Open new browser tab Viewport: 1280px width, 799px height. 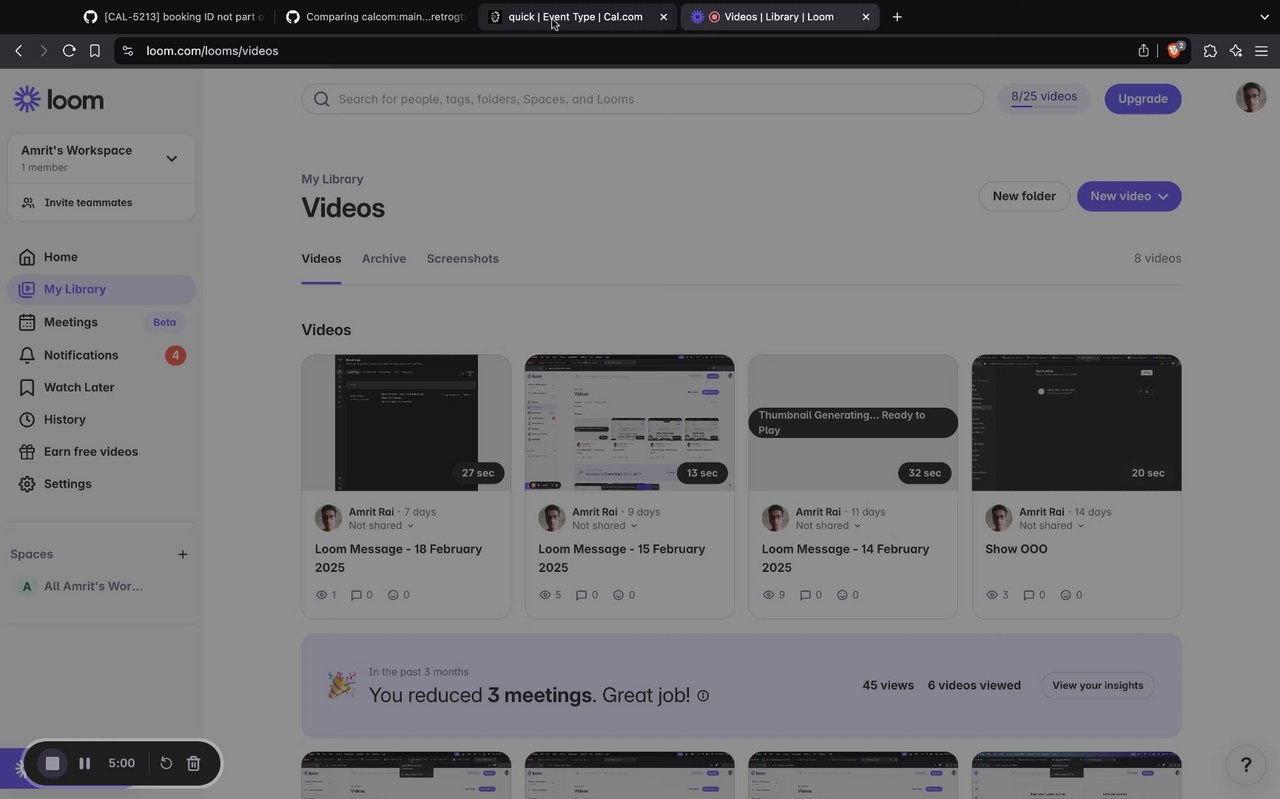tap(897, 17)
